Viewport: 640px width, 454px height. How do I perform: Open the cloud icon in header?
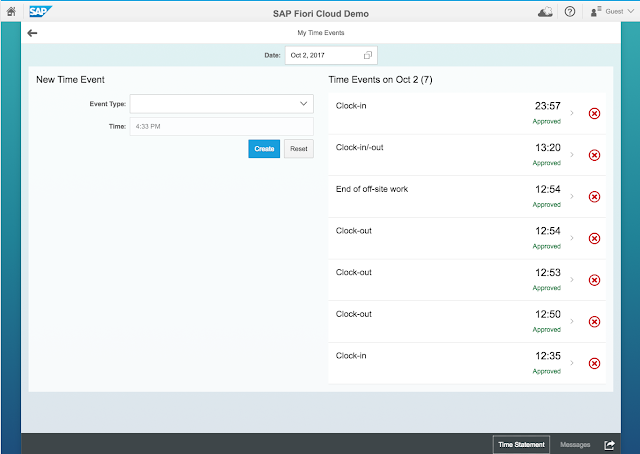click(x=545, y=12)
